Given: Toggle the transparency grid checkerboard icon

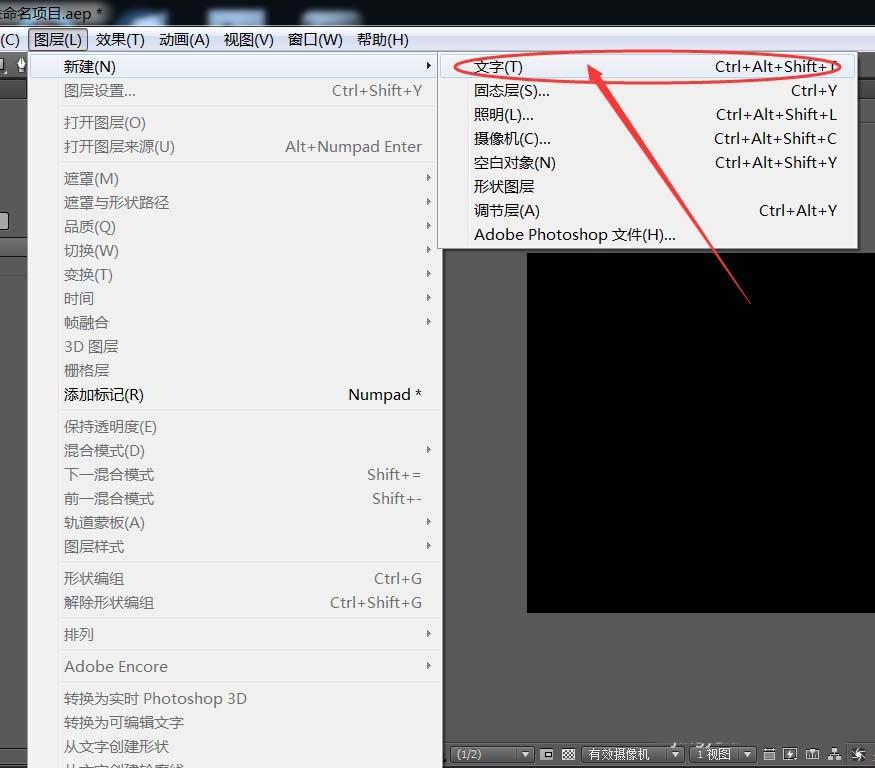Looking at the screenshot, I should (x=568, y=754).
